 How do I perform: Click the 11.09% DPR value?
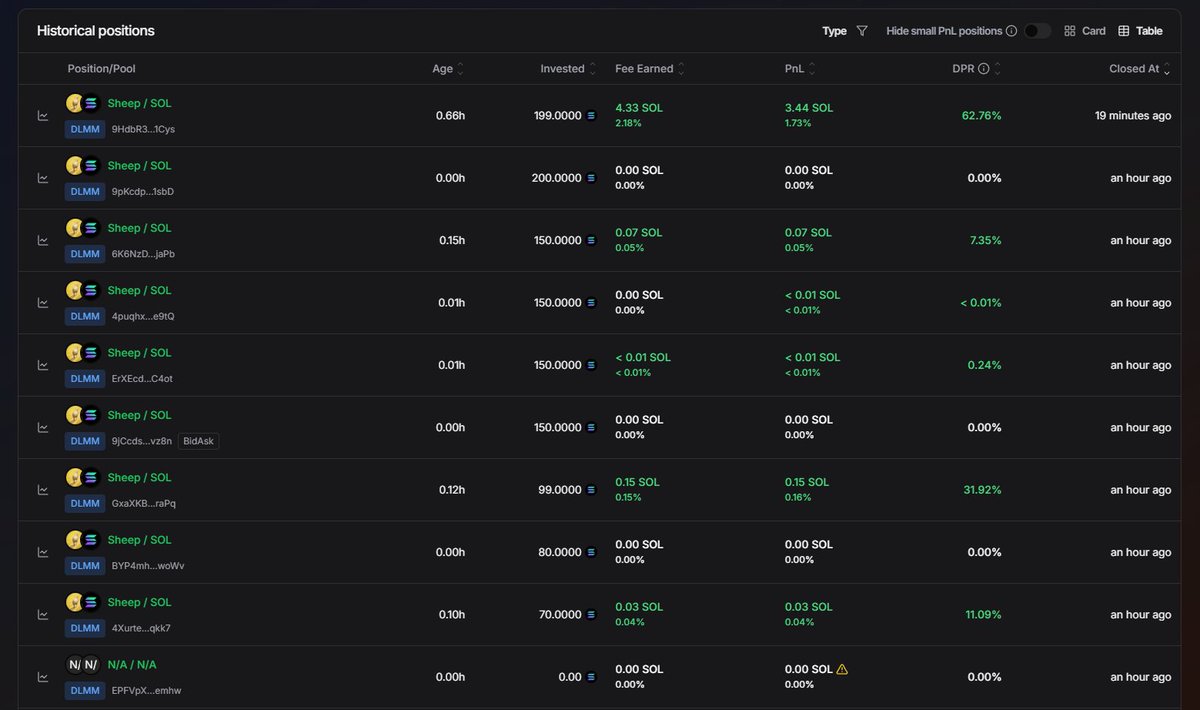pos(983,615)
